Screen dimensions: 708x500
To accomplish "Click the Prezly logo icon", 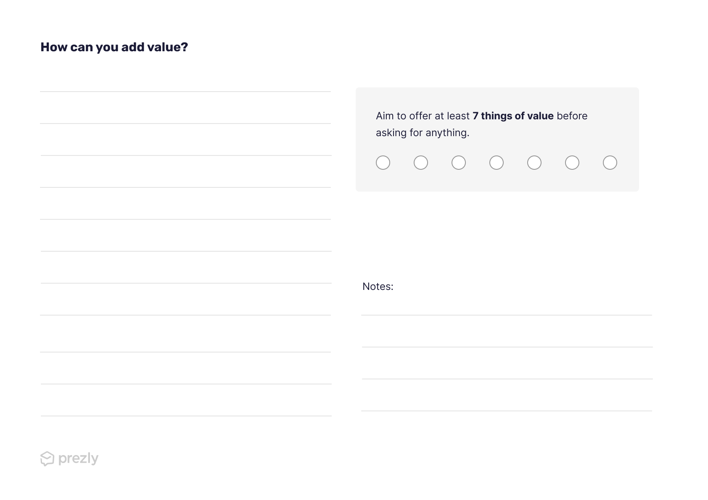I will tap(47, 458).
